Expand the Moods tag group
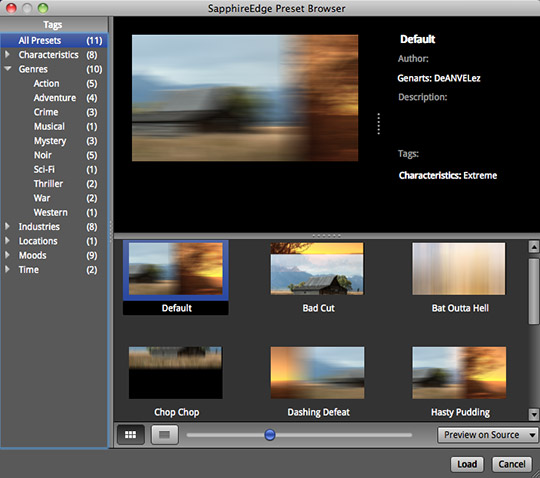Screen dimensions: 540x478 7,255
